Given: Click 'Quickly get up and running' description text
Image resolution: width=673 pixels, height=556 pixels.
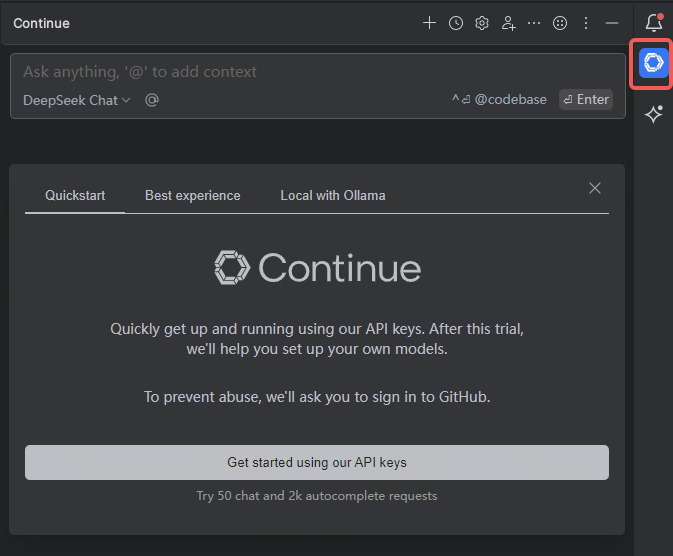Looking at the screenshot, I should pyautogui.click(x=317, y=339).
